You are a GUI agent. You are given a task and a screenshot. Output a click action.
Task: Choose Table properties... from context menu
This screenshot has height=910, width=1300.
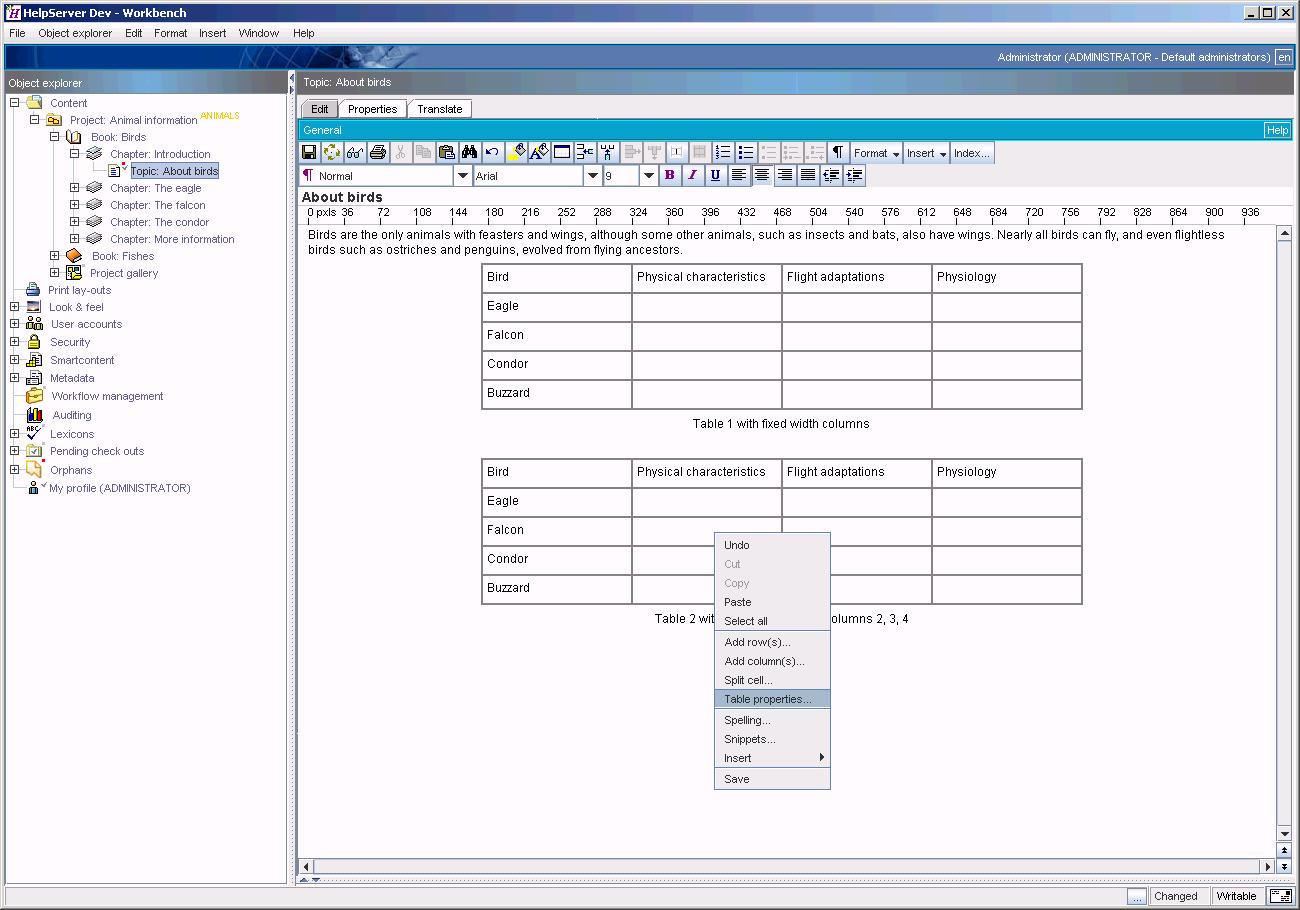pyautogui.click(x=768, y=699)
